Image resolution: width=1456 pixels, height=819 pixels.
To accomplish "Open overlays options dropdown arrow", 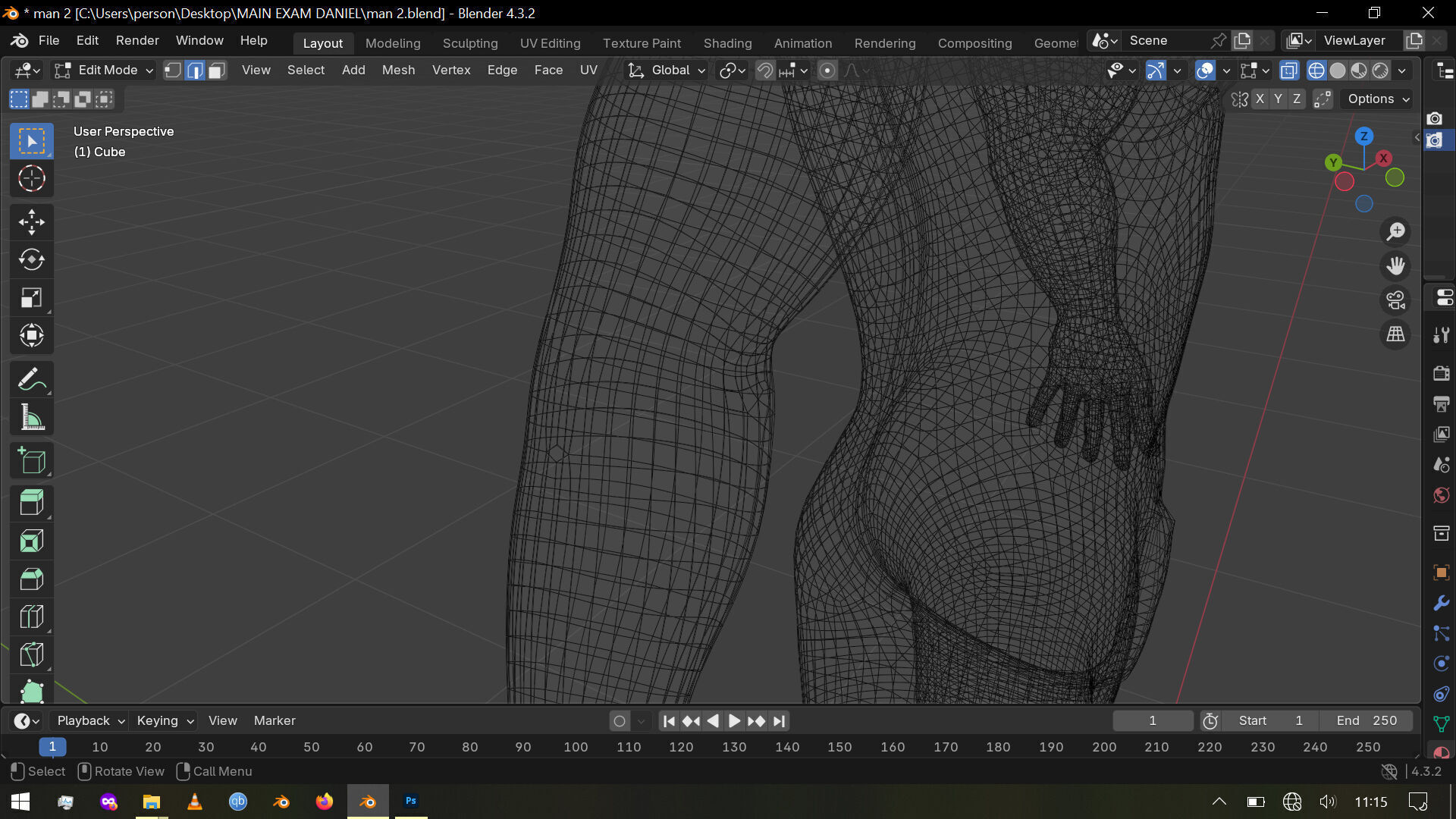I will [1226, 71].
